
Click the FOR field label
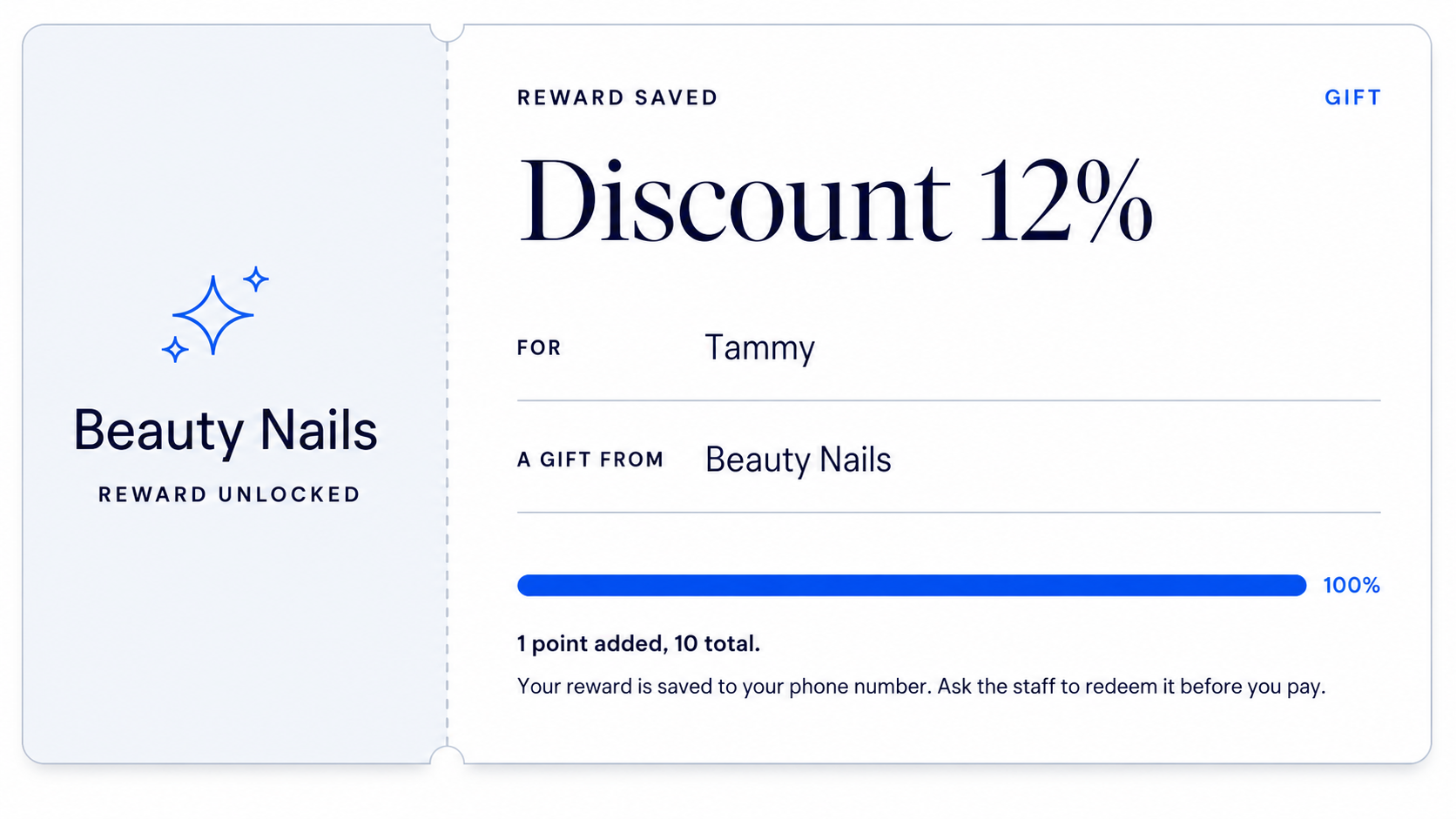[x=539, y=348]
